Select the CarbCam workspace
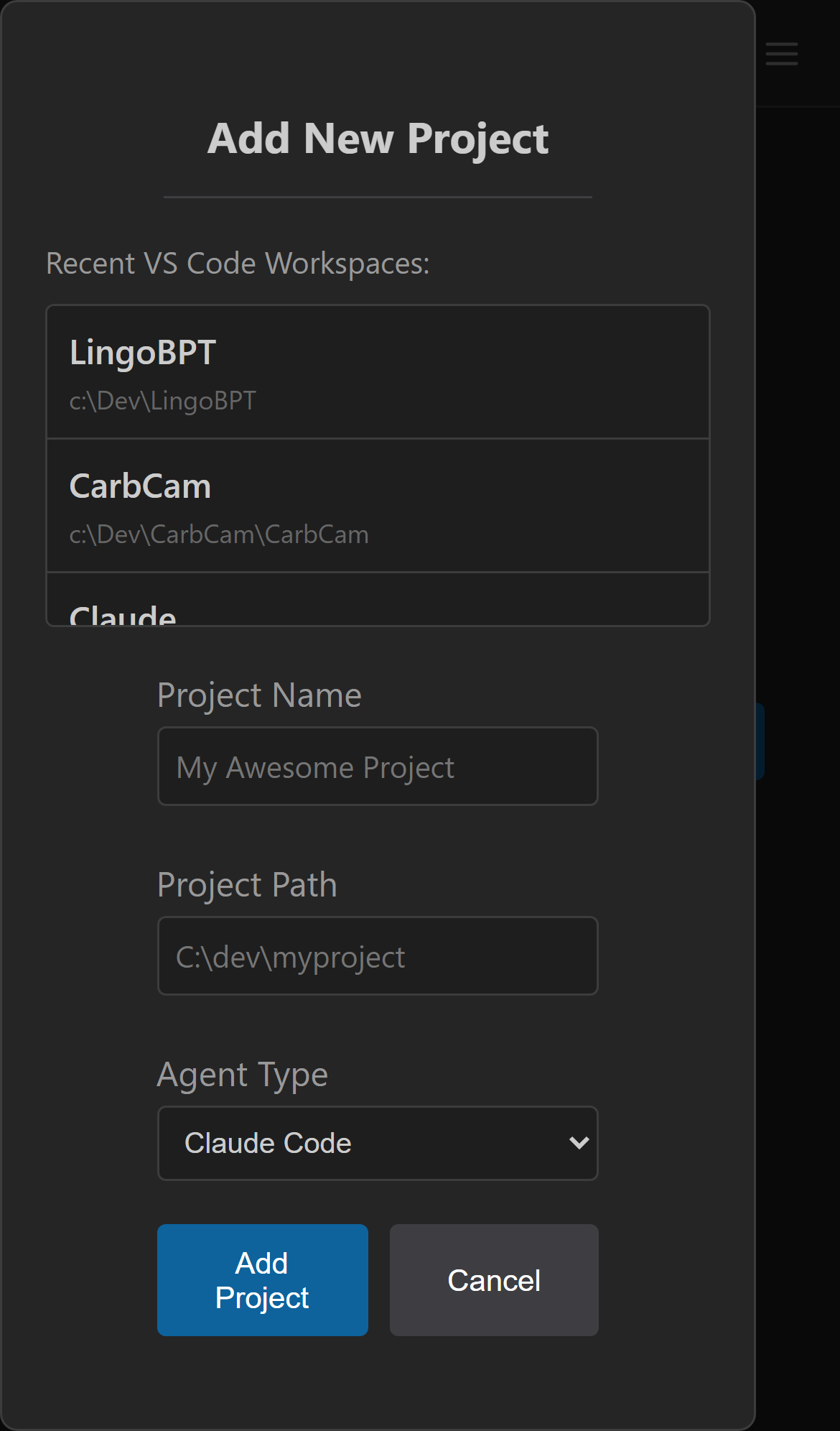The width and height of the screenshot is (840, 1431). pos(378,505)
